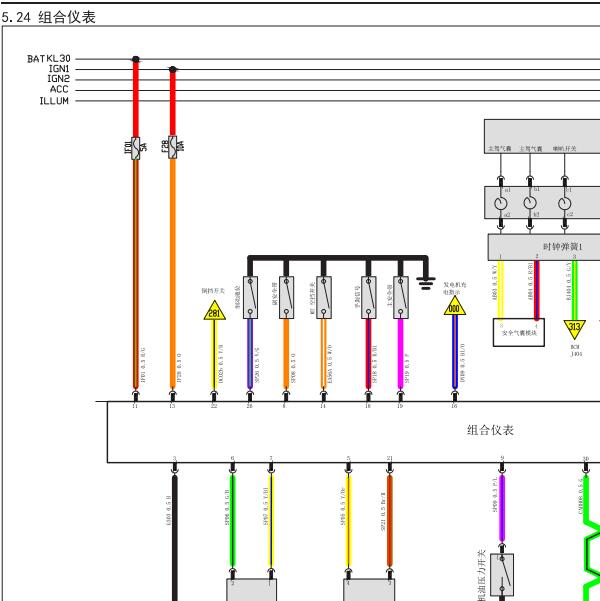The height and width of the screenshot is (601, 600).
Task: Click the yellow-blue SP07 wire at pin 7
Action: pos(271,521)
